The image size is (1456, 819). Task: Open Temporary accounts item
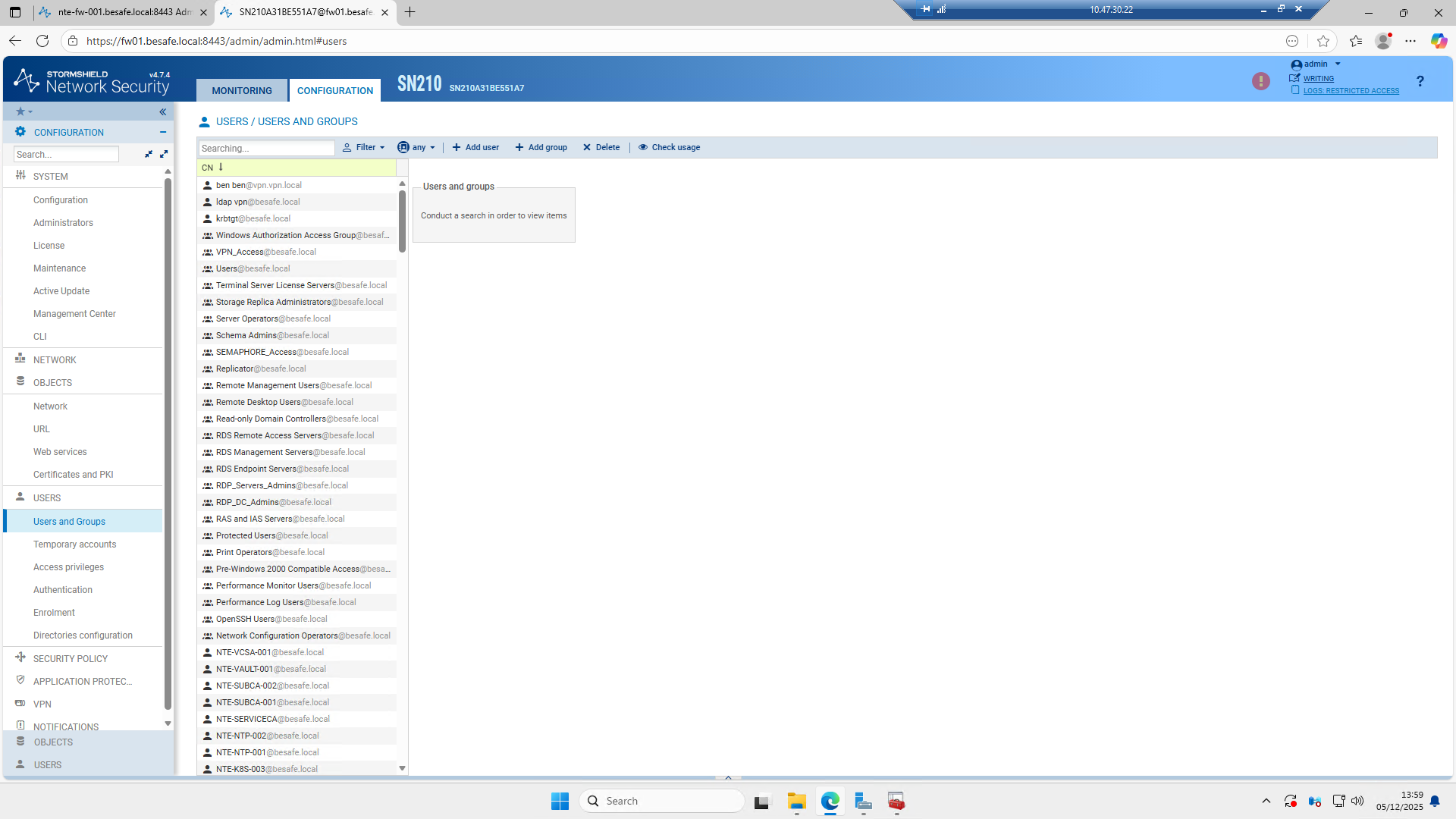74,544
